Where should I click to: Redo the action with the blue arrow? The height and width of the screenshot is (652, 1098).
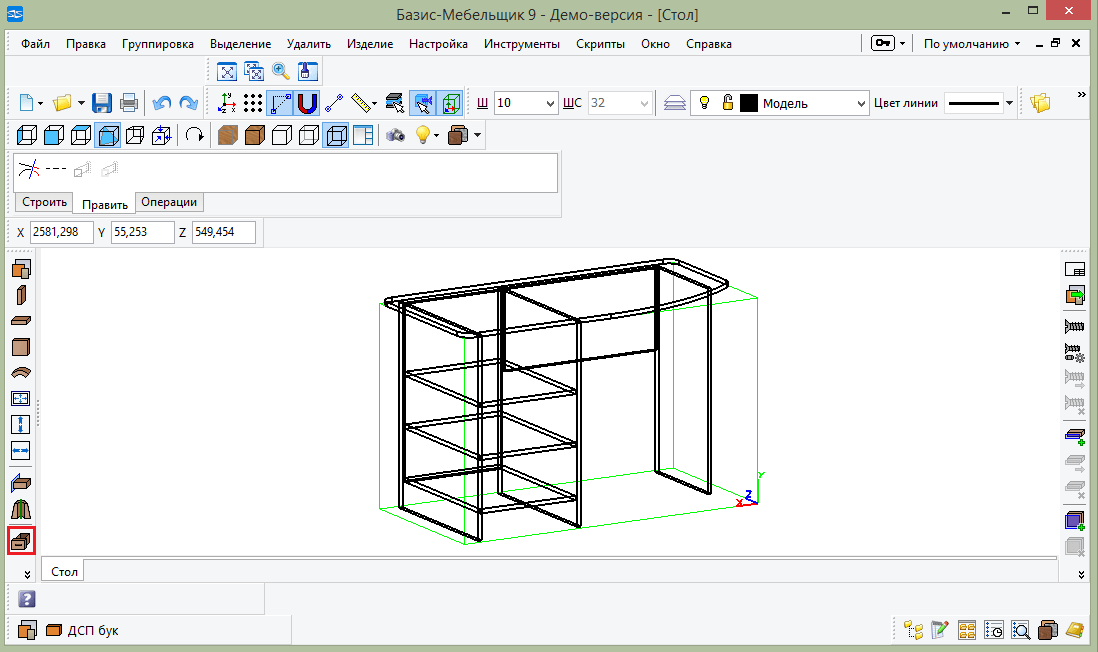coord(188,103)
